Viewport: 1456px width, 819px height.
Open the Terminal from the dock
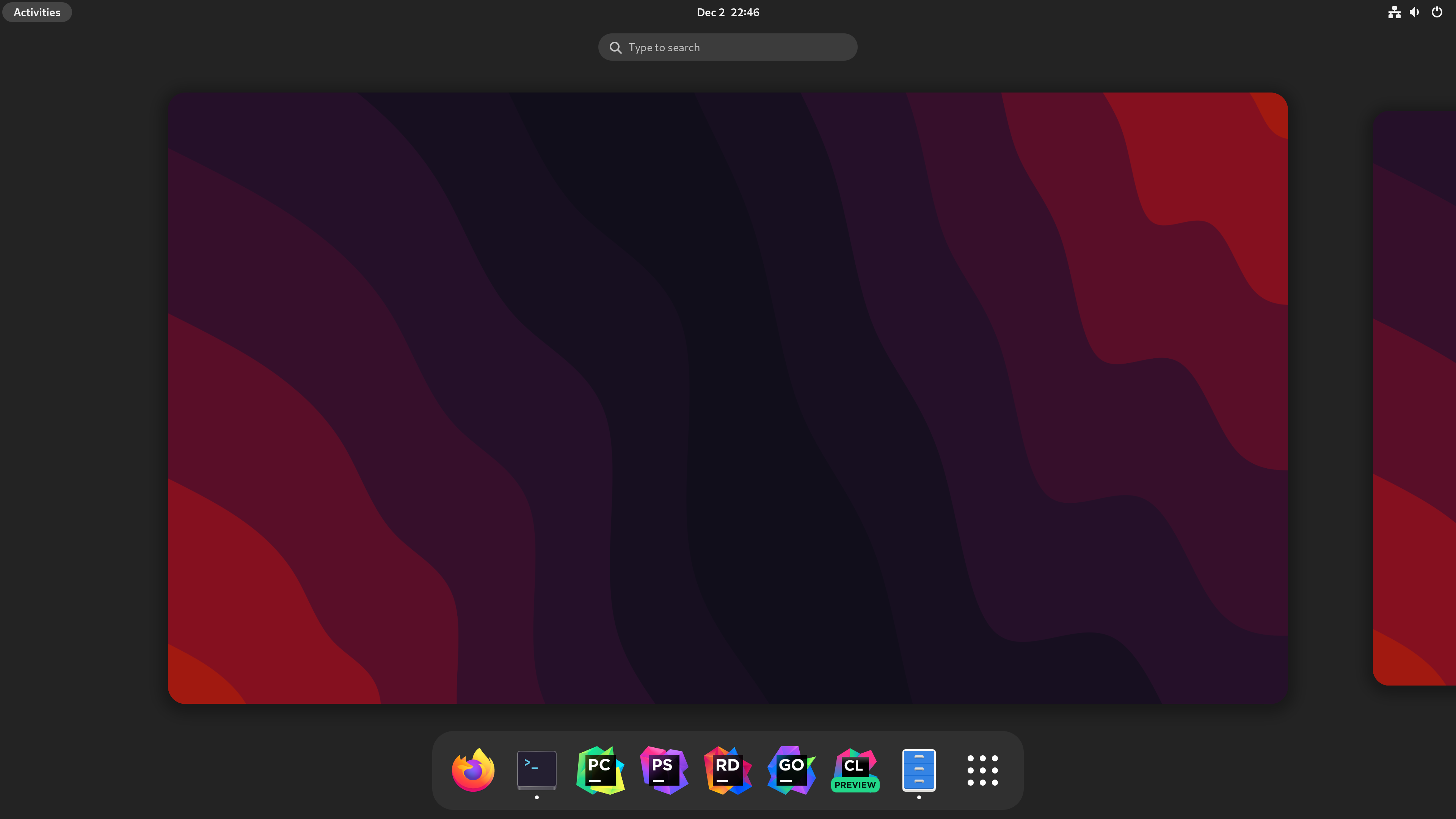click(537, 770)
